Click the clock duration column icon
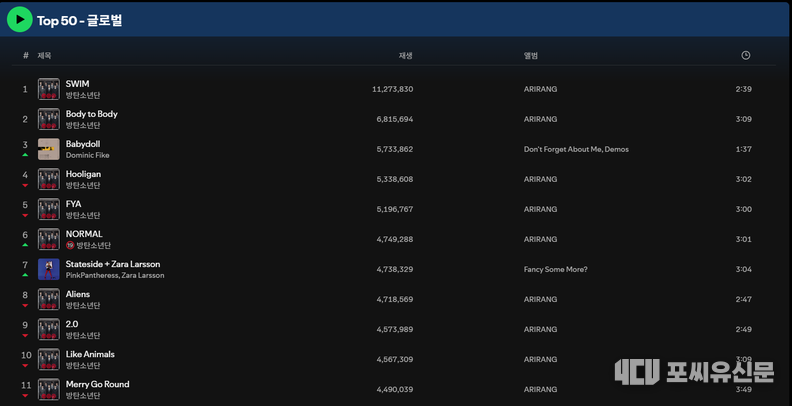The image size is (792, 406). [745, 55]
